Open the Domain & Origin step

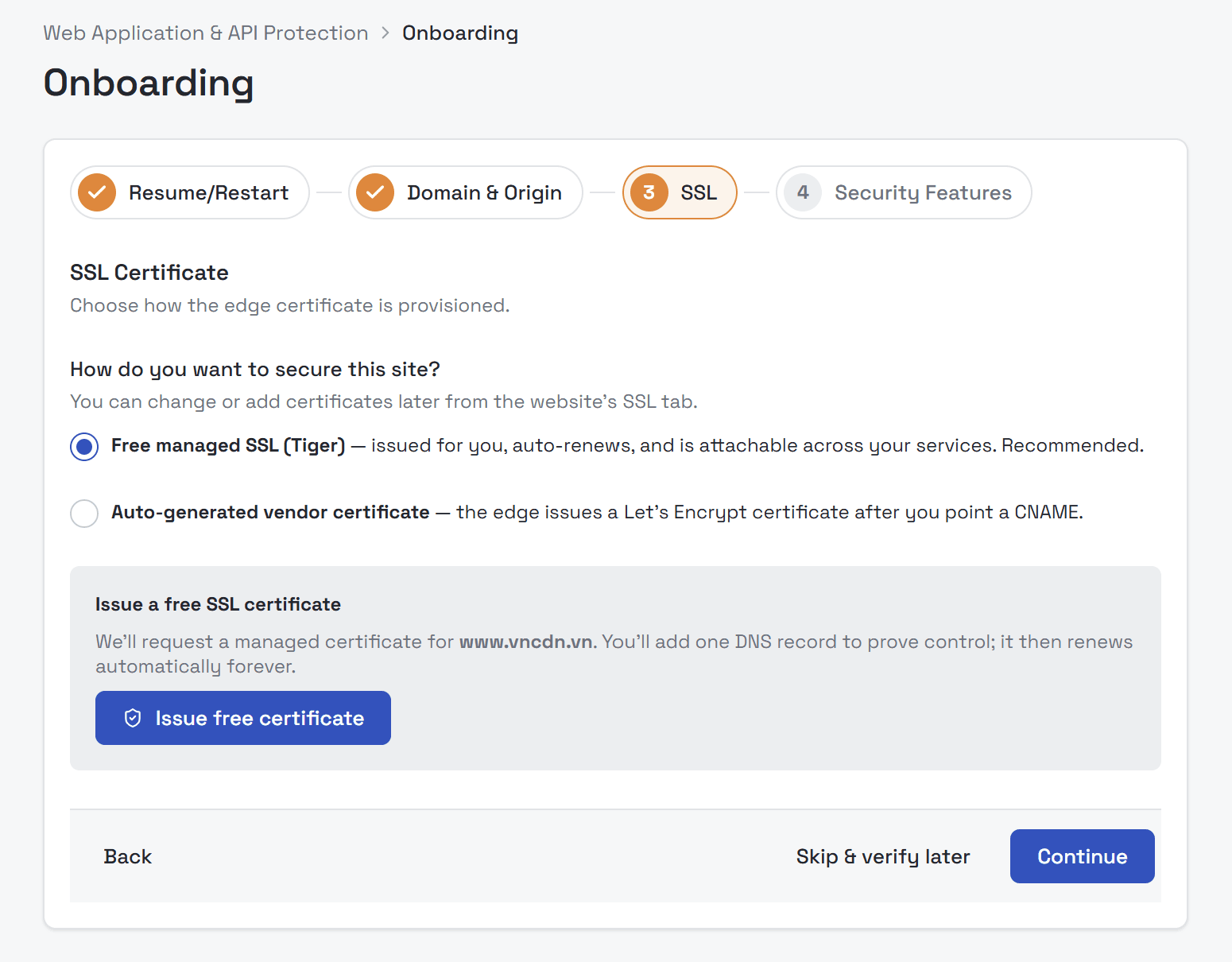466,192
